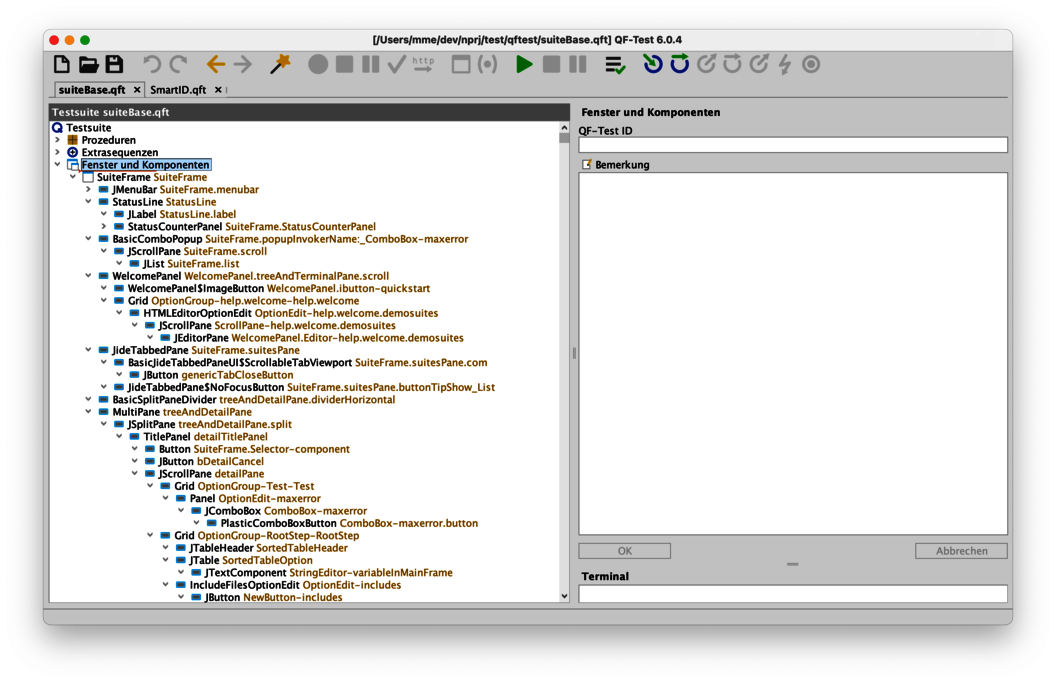Save the current test suite
1056x682 pixels.
[113, 64]
